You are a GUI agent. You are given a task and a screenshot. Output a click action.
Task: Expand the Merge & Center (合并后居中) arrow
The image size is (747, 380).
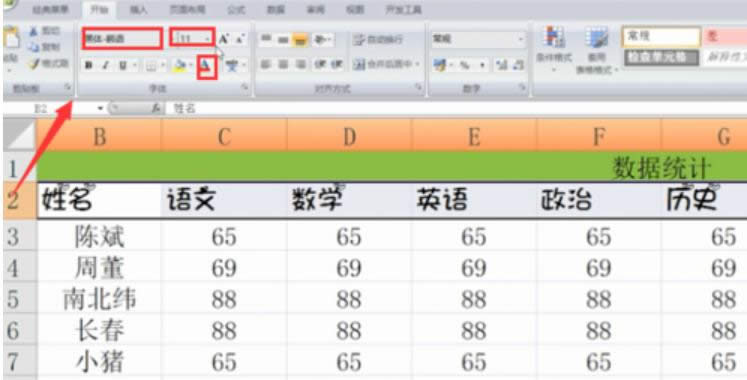pyautogui.click(x=418, y=64)
